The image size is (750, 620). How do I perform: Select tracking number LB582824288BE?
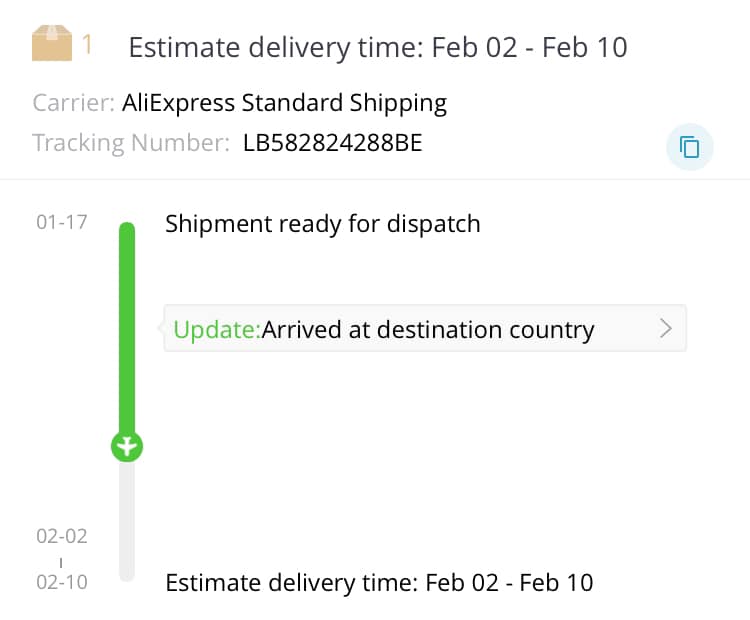(x=332, y=143)
